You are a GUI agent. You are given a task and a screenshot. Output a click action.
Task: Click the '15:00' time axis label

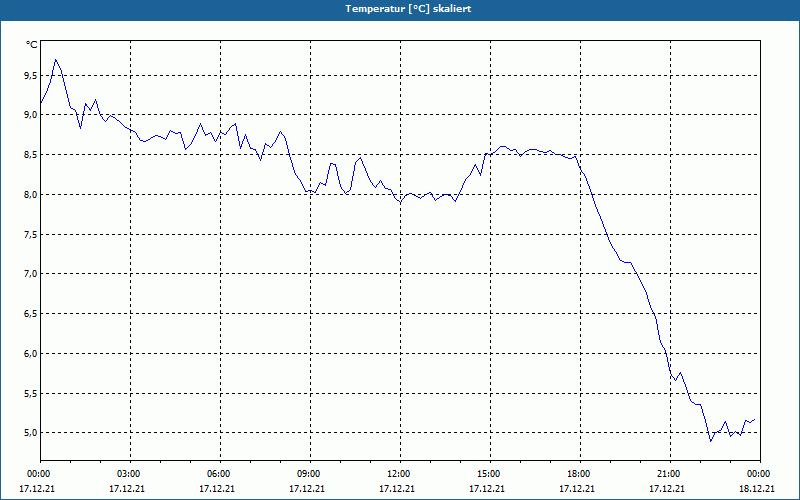(x=490, y=474)
